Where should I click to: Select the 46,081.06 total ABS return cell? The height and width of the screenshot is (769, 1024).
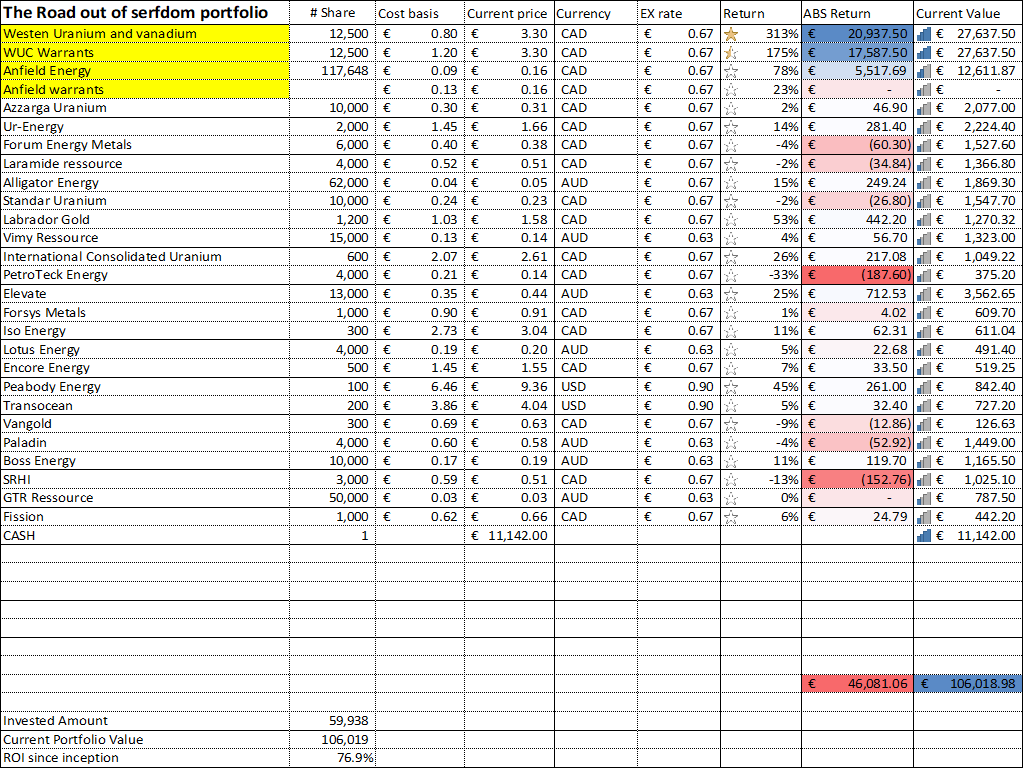coord(857,684)
